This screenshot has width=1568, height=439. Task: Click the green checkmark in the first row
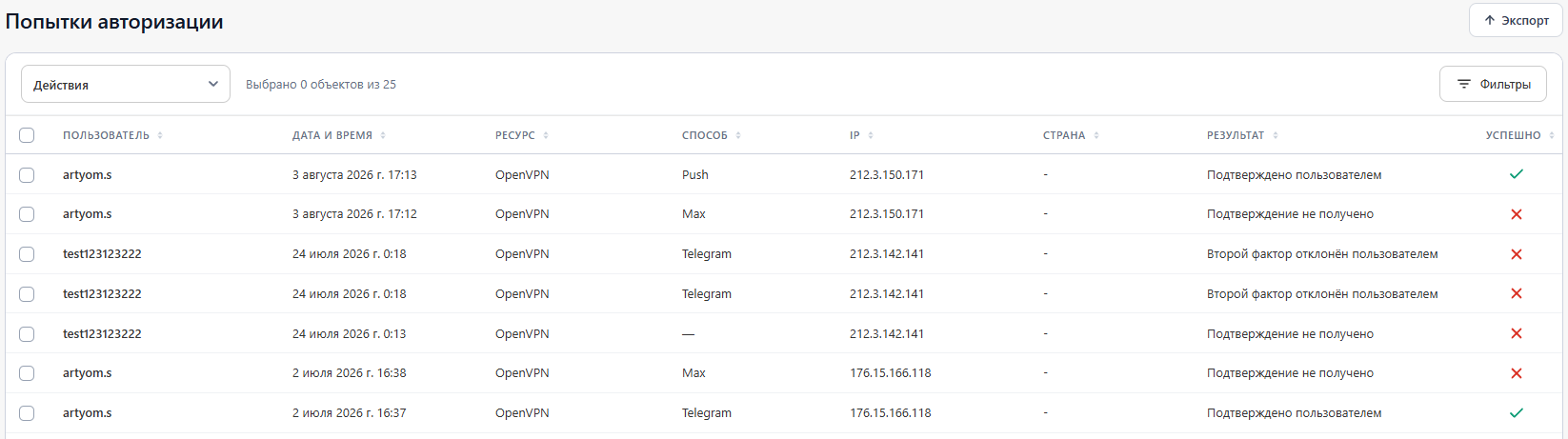tap(1517, 174)
